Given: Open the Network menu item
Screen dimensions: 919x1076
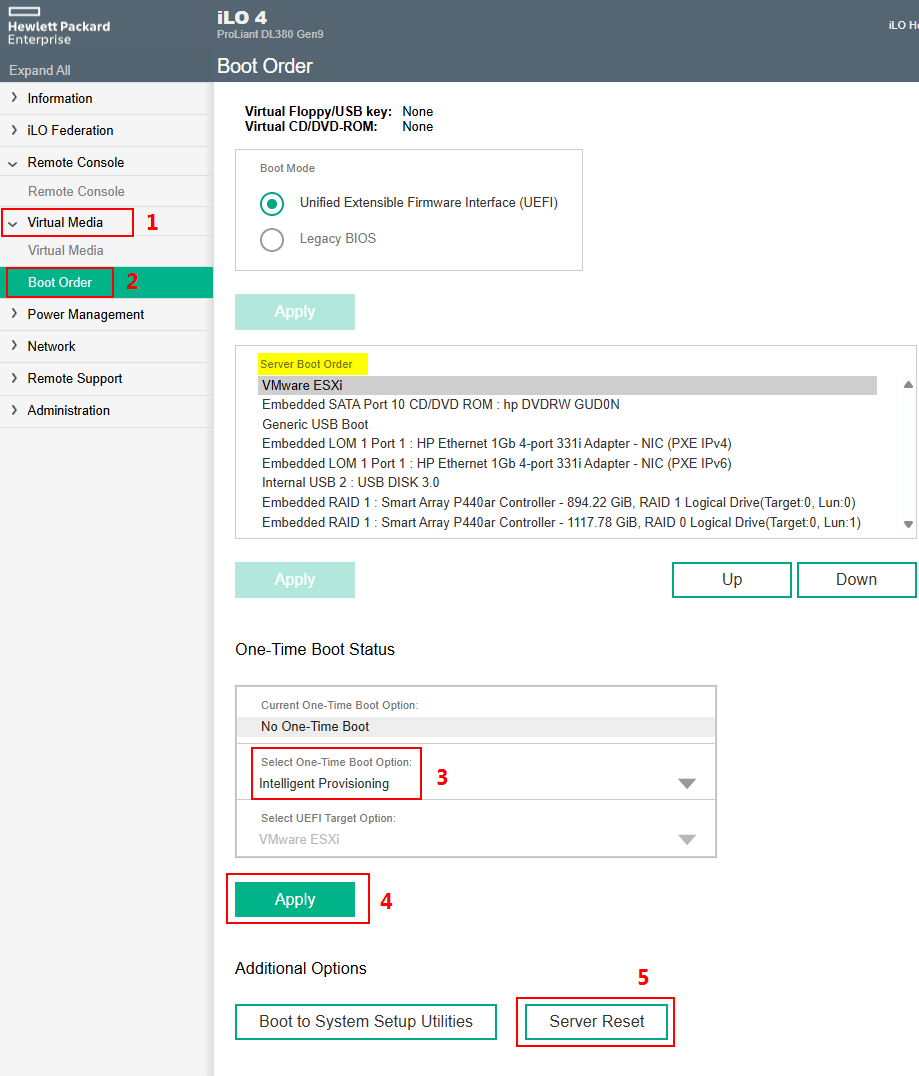Looking at the screenshot, I should pos(51,347).
